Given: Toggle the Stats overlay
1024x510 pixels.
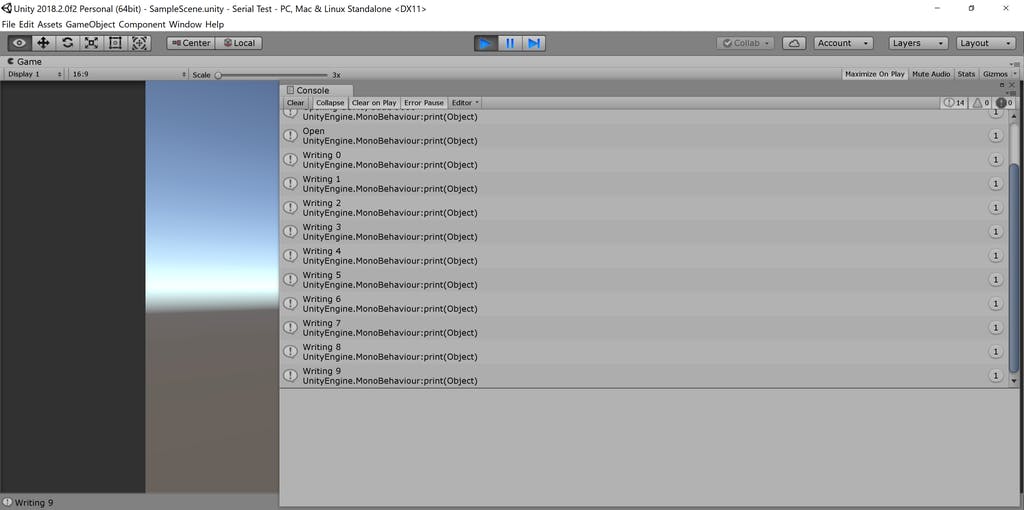Looking at the screenshot, I should point(966,74).
